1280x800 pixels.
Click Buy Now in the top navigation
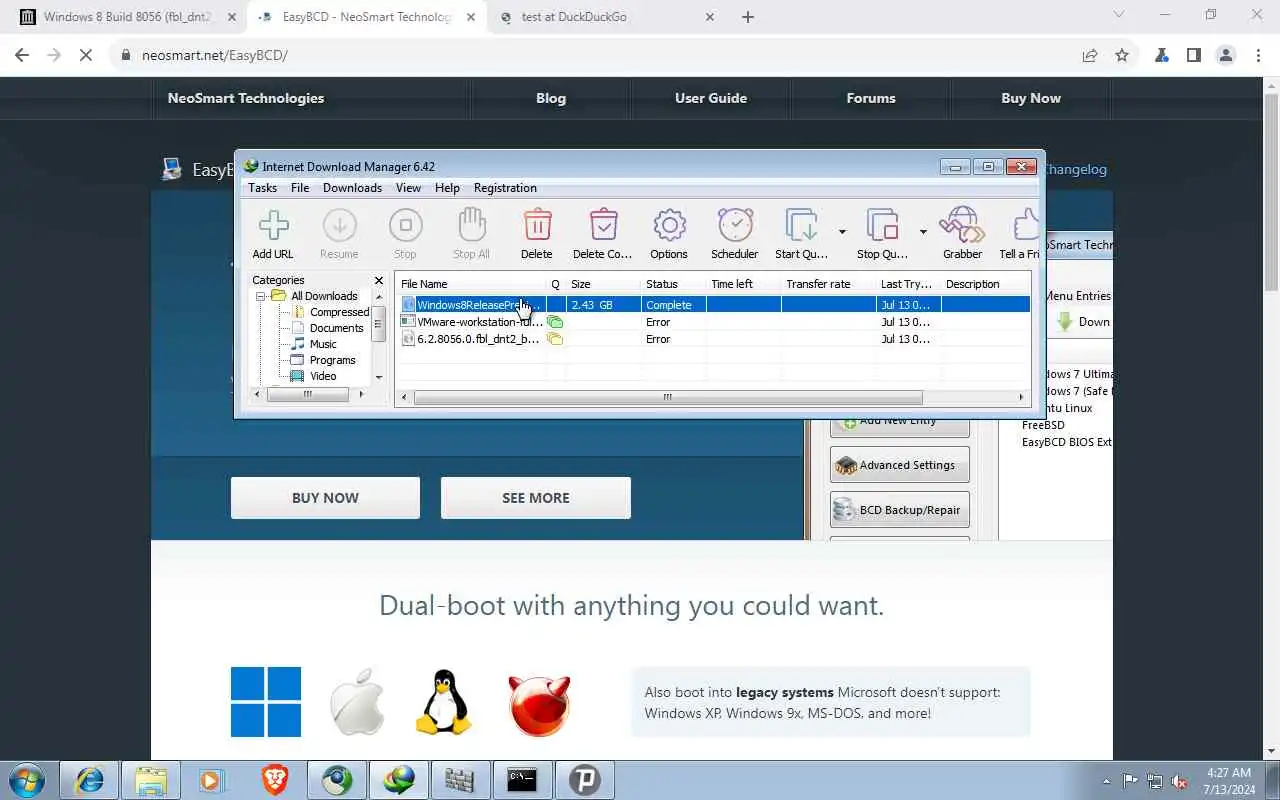click(1031, 98)
